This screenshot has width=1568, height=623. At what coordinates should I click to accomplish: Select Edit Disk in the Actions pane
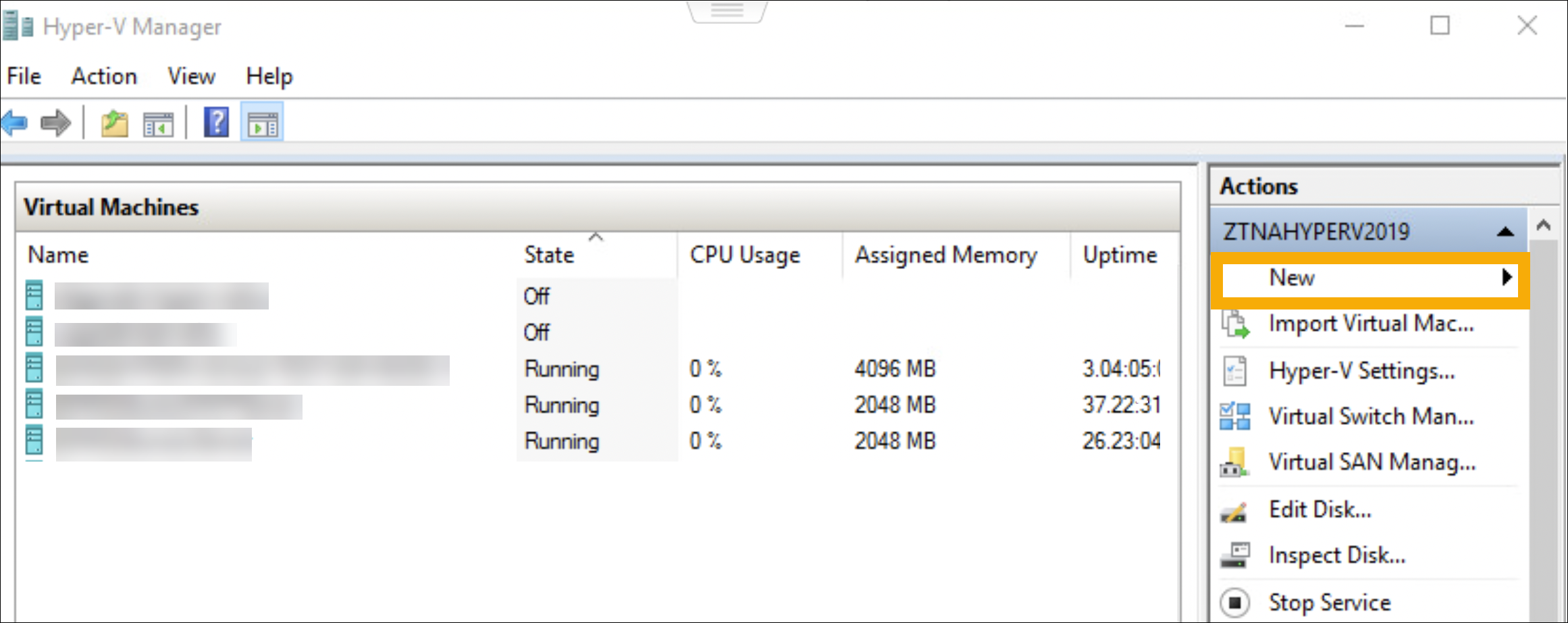click(x=1320, y=509)
